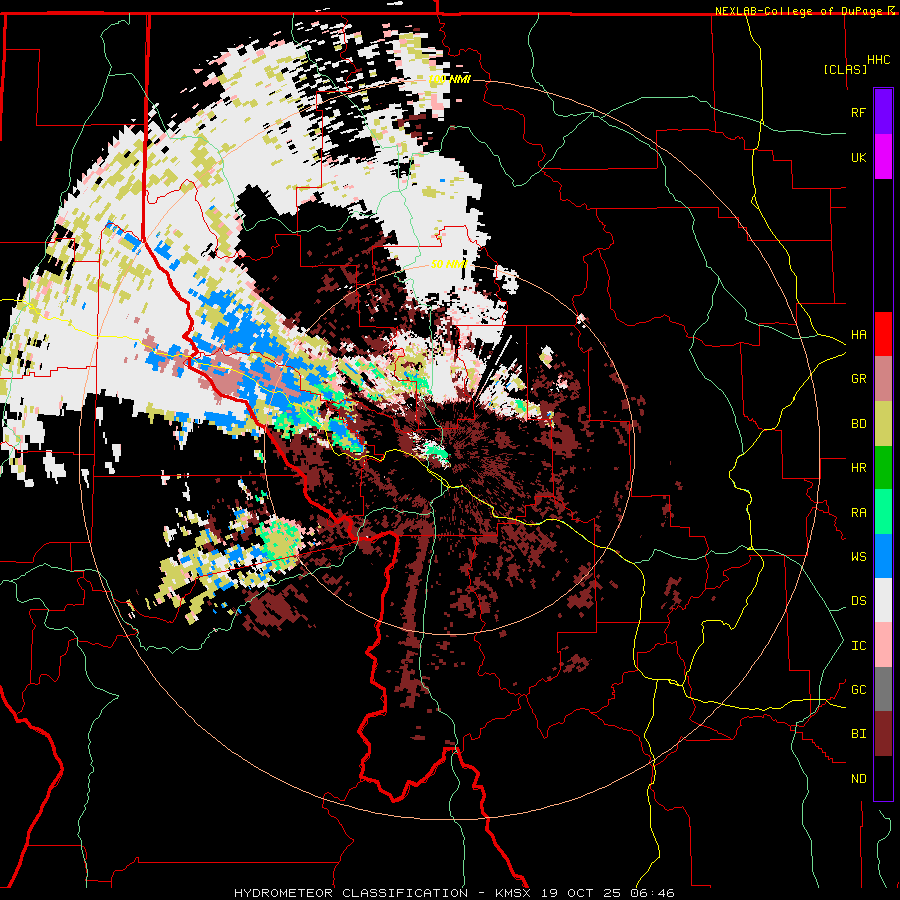
Task: Click the ND black legend swatch
Action: pyautogui.click(x=883, y=778)
